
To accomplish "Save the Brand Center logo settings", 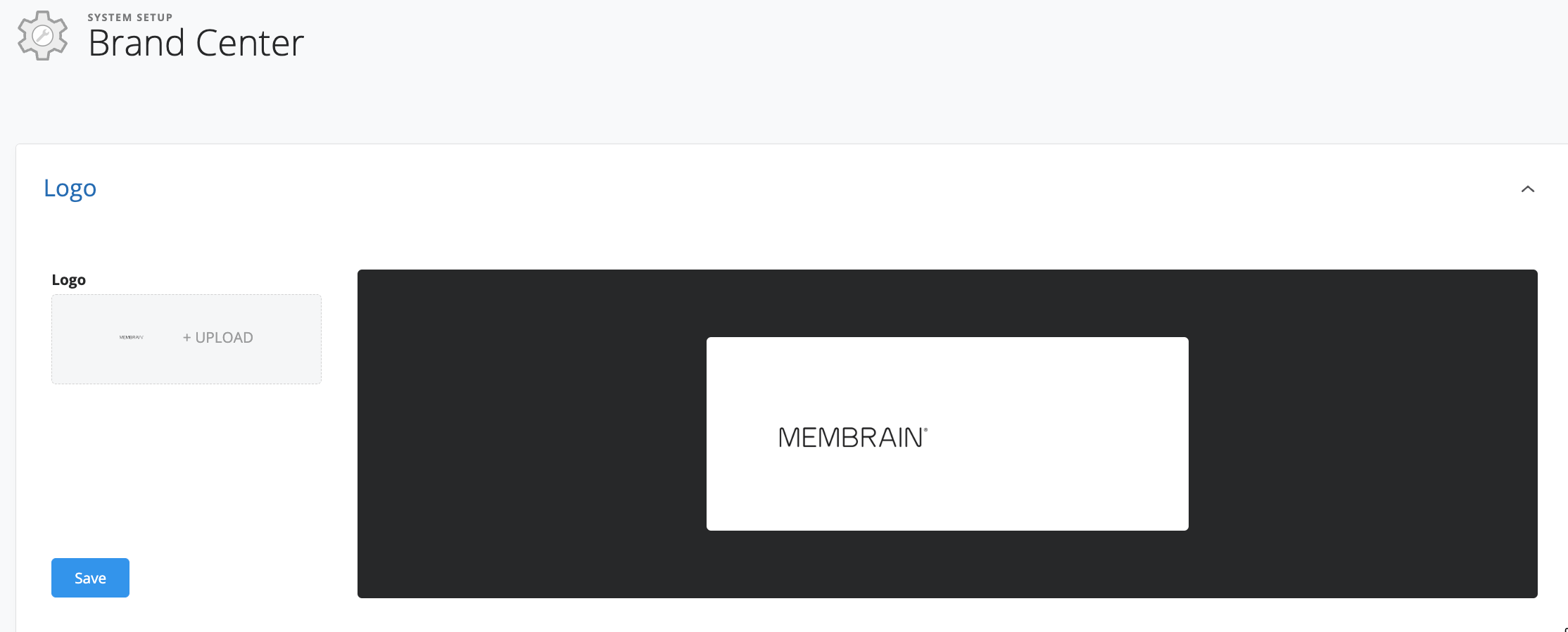I will (90, 578).
